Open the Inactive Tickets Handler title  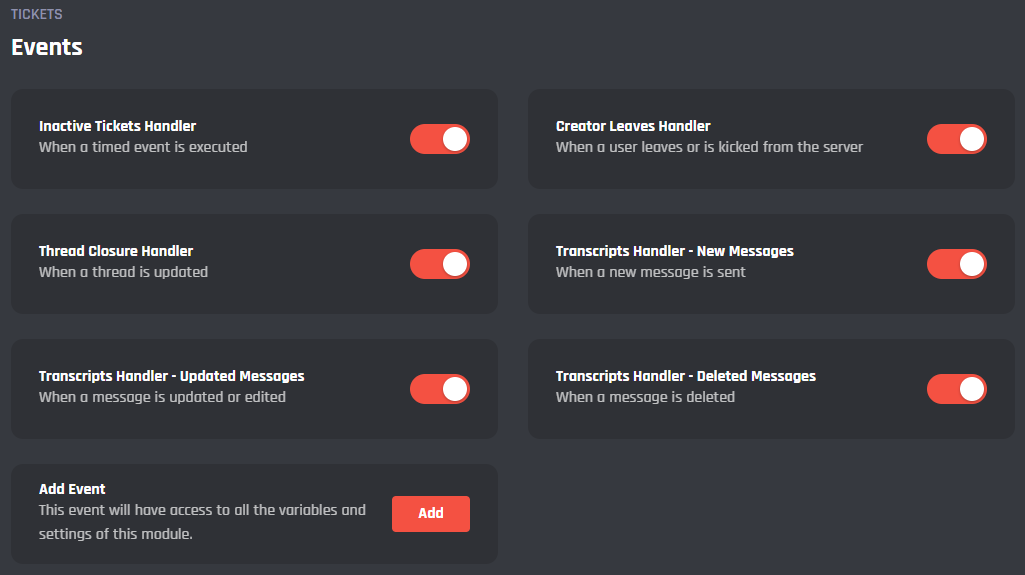click(117, 126)
